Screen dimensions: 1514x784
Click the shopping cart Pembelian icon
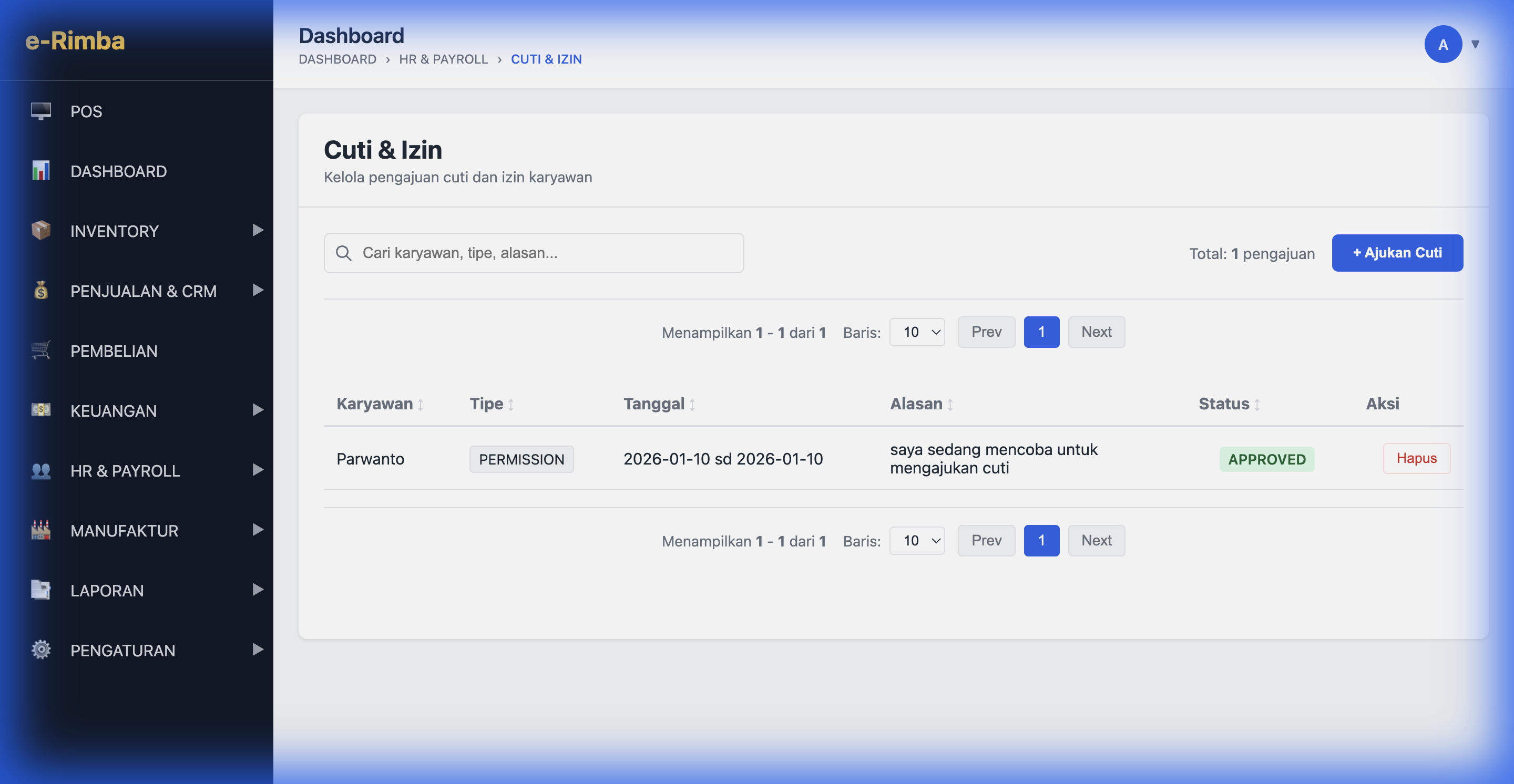click(x=40, y=350)
